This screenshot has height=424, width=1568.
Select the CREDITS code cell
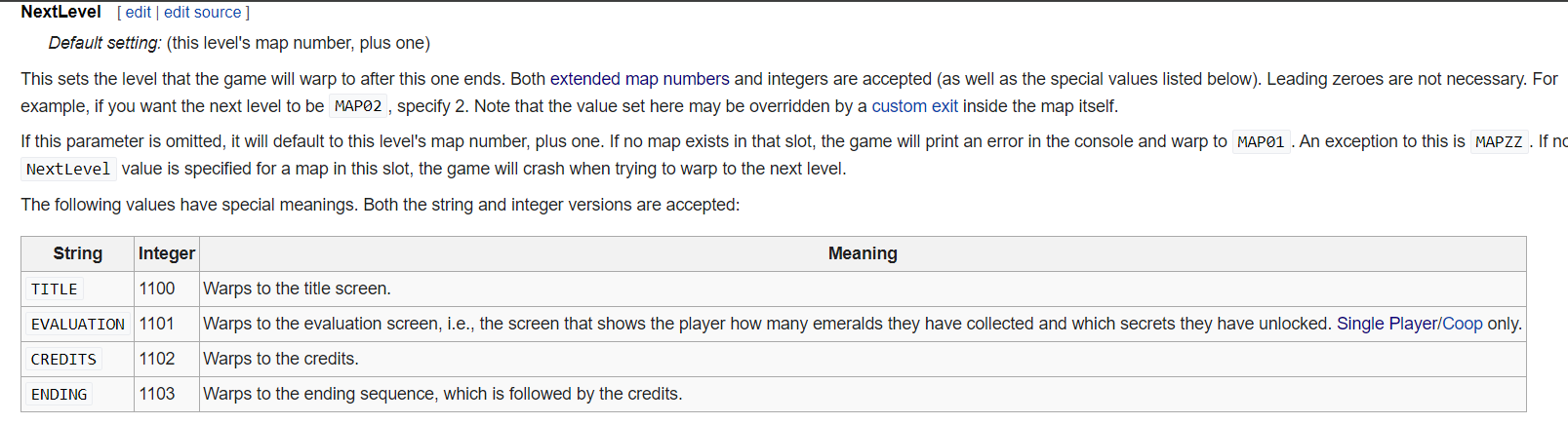pos(63,360)
